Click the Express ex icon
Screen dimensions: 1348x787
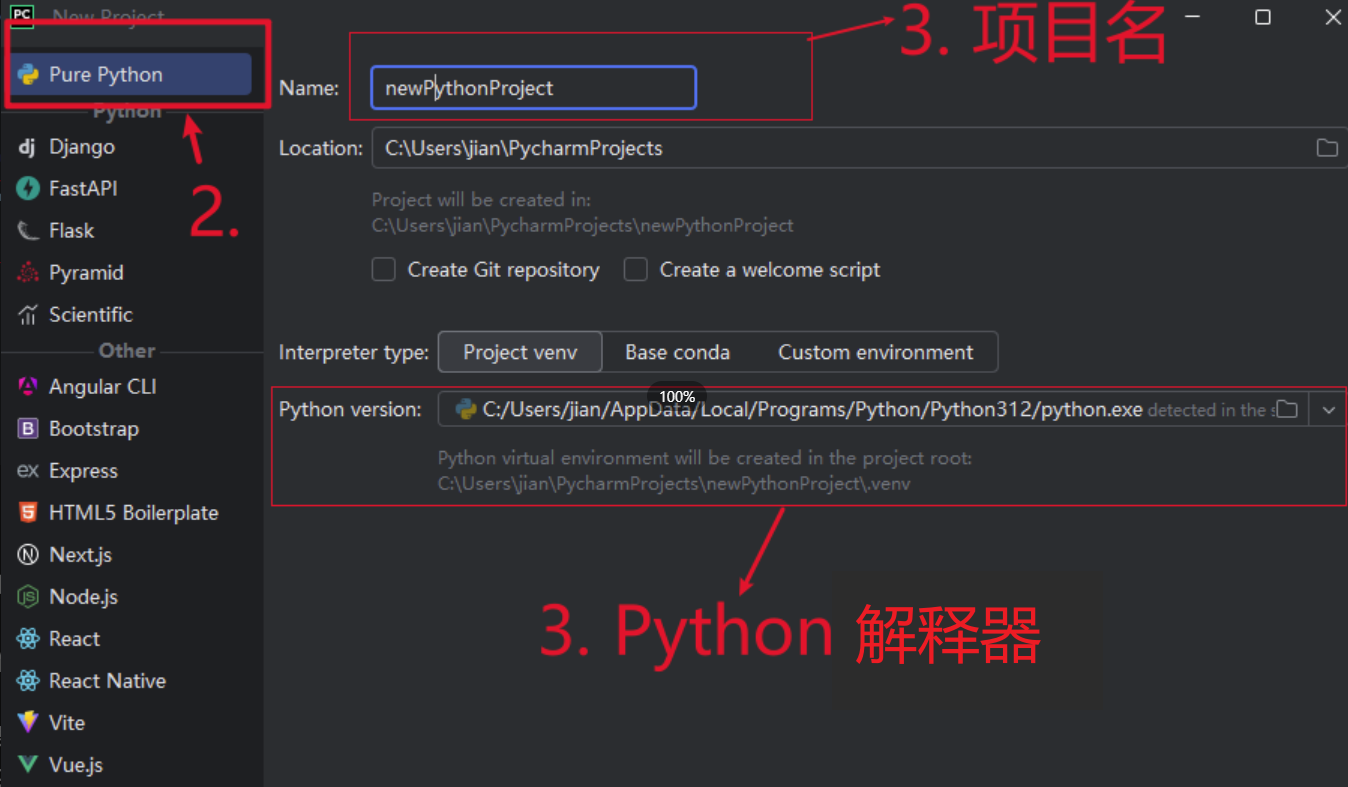pyautogui.click(x=28, y=471)
